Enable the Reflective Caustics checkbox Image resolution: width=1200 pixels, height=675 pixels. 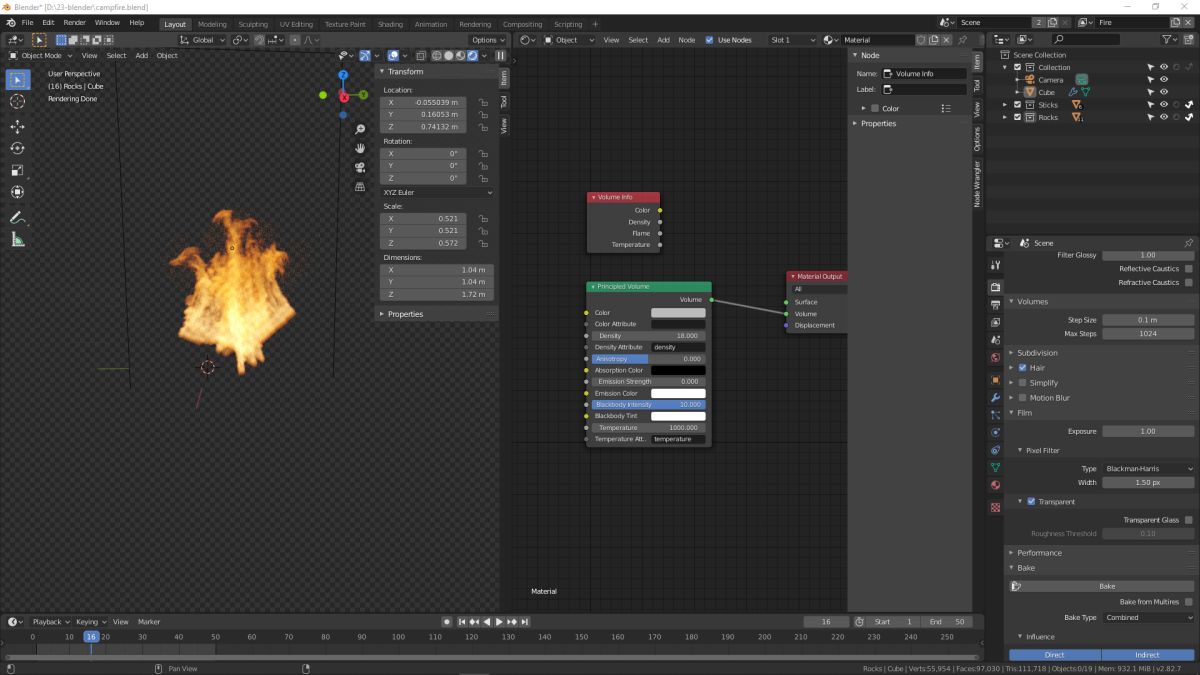click(x=1188, y=269)
